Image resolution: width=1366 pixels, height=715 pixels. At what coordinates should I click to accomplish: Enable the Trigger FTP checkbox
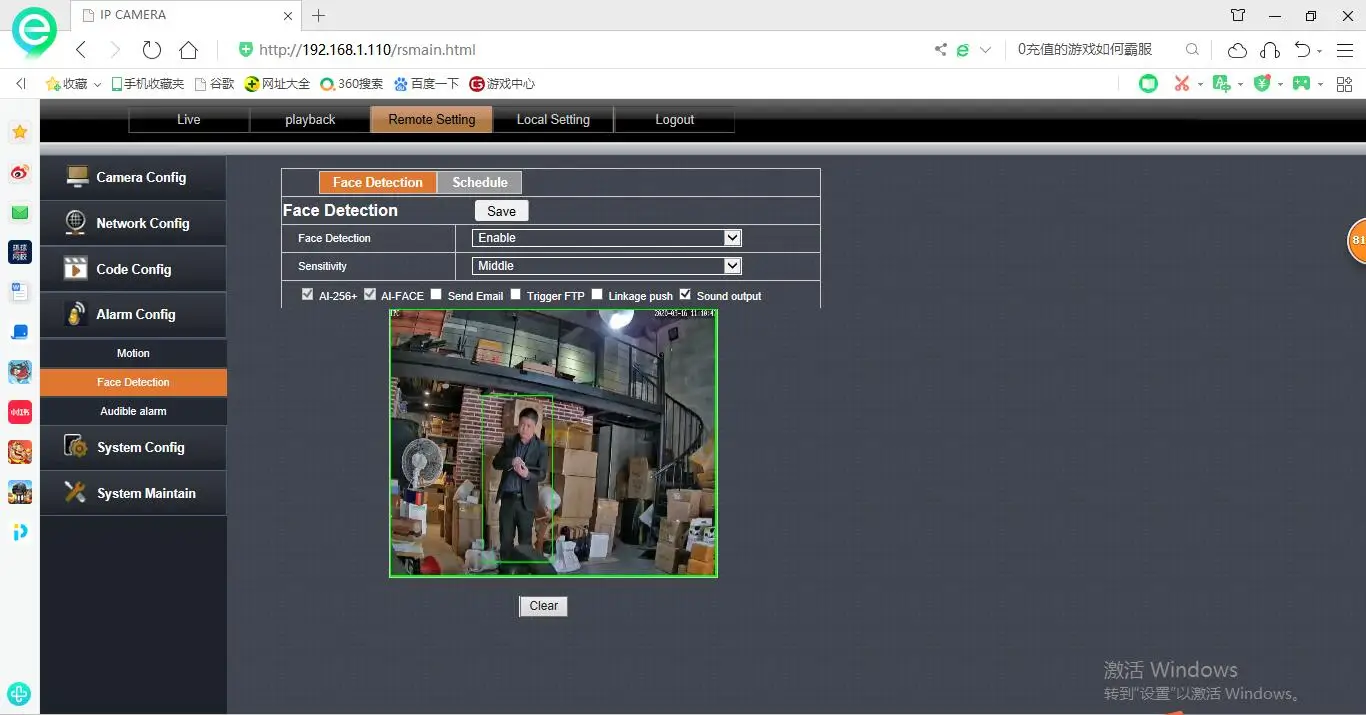pos(516,294)
